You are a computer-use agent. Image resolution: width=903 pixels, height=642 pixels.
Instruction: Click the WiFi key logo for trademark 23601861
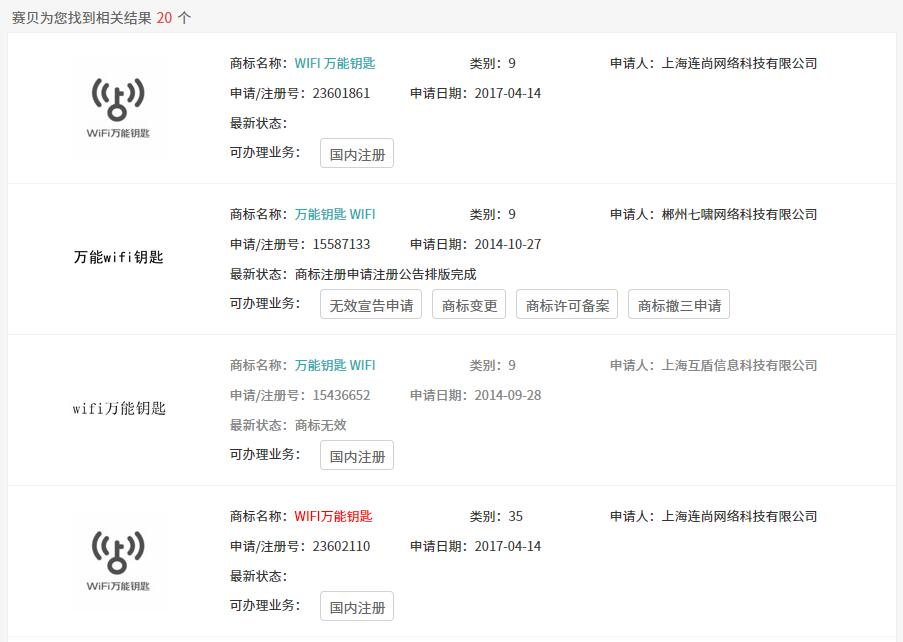[x=118, y=108]
